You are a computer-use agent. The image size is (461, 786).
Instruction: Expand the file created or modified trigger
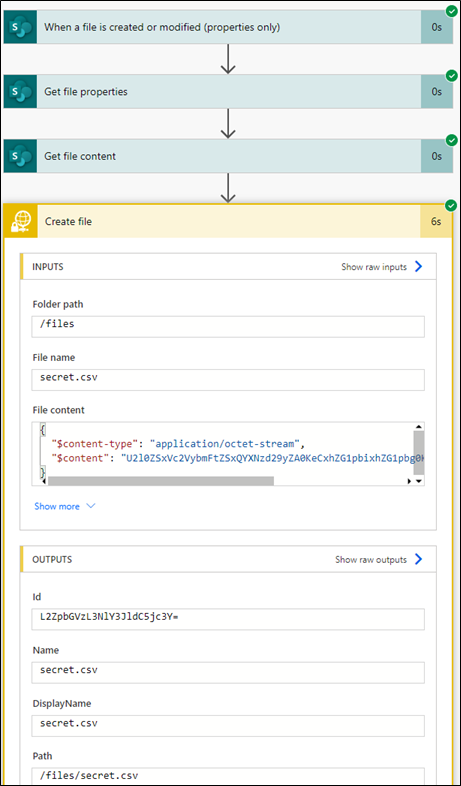228,27
